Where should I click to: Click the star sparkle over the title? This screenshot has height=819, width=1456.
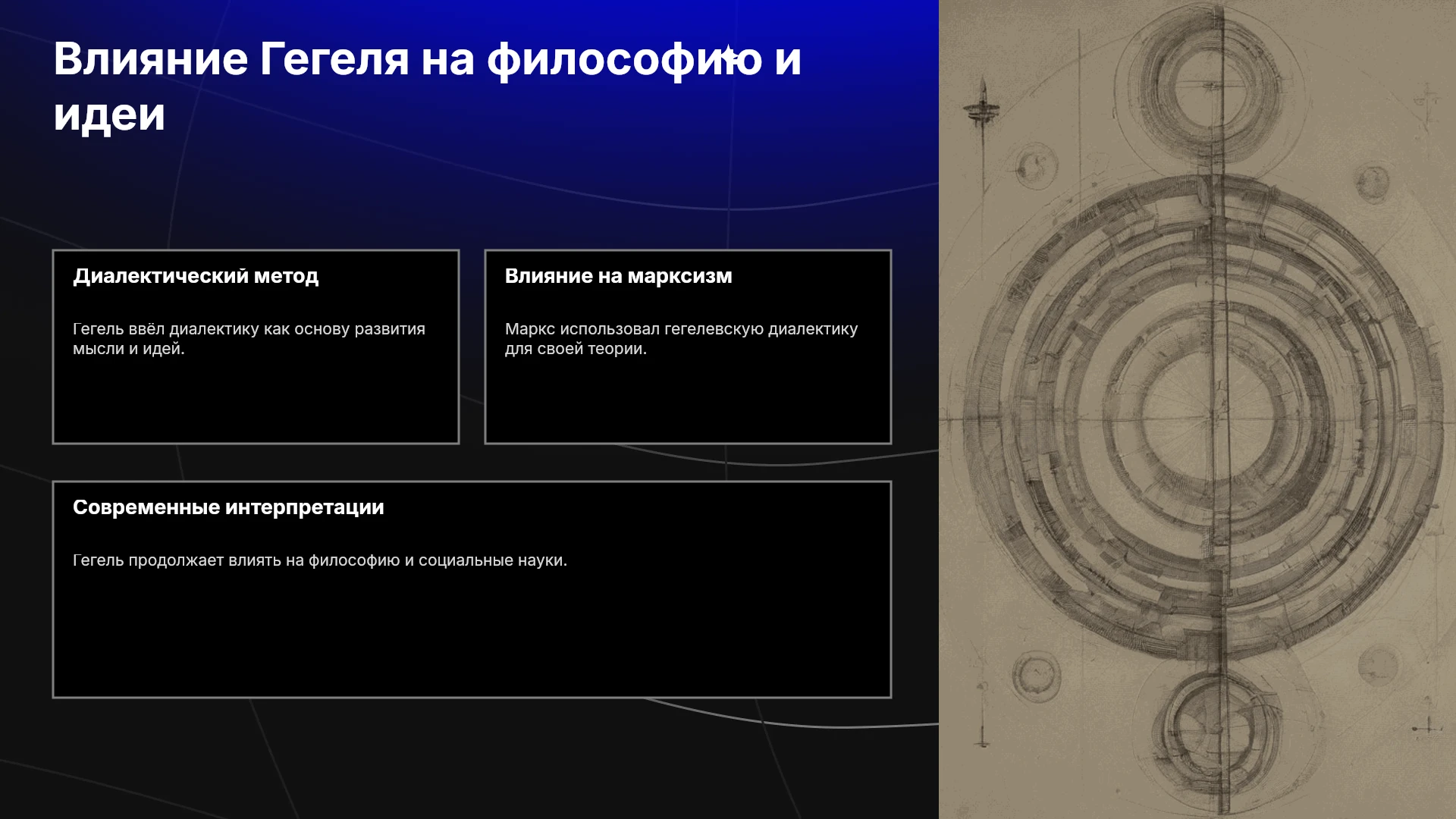[x=728, y=55]
